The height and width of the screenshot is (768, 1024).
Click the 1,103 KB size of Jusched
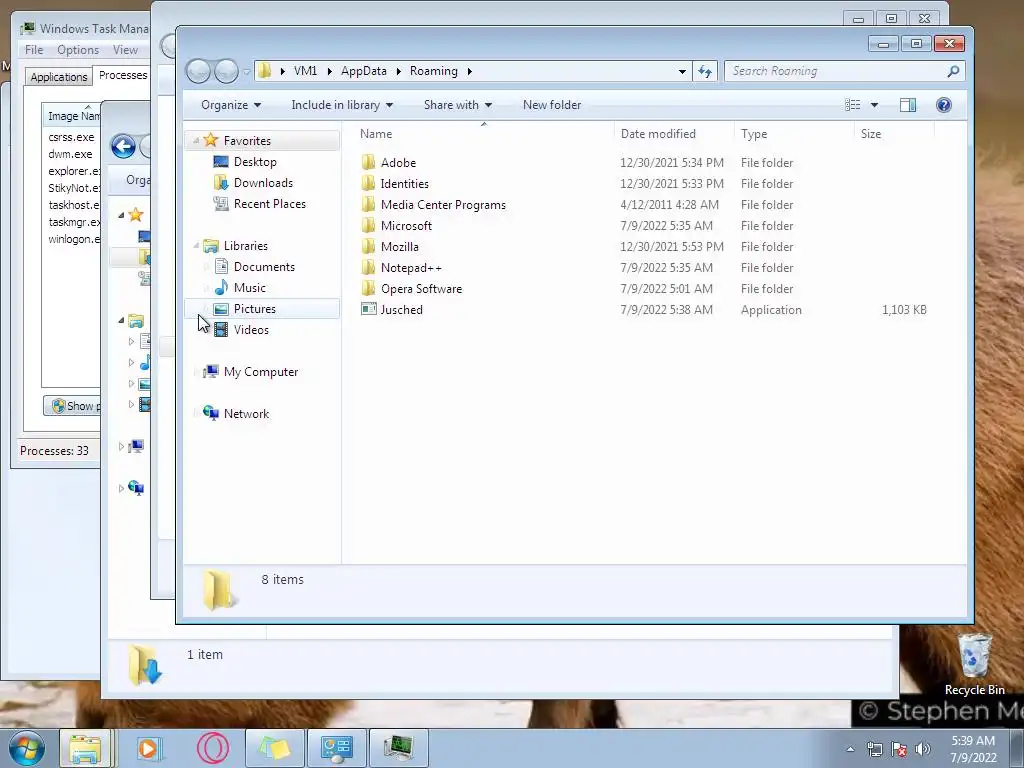coord(904,310)
